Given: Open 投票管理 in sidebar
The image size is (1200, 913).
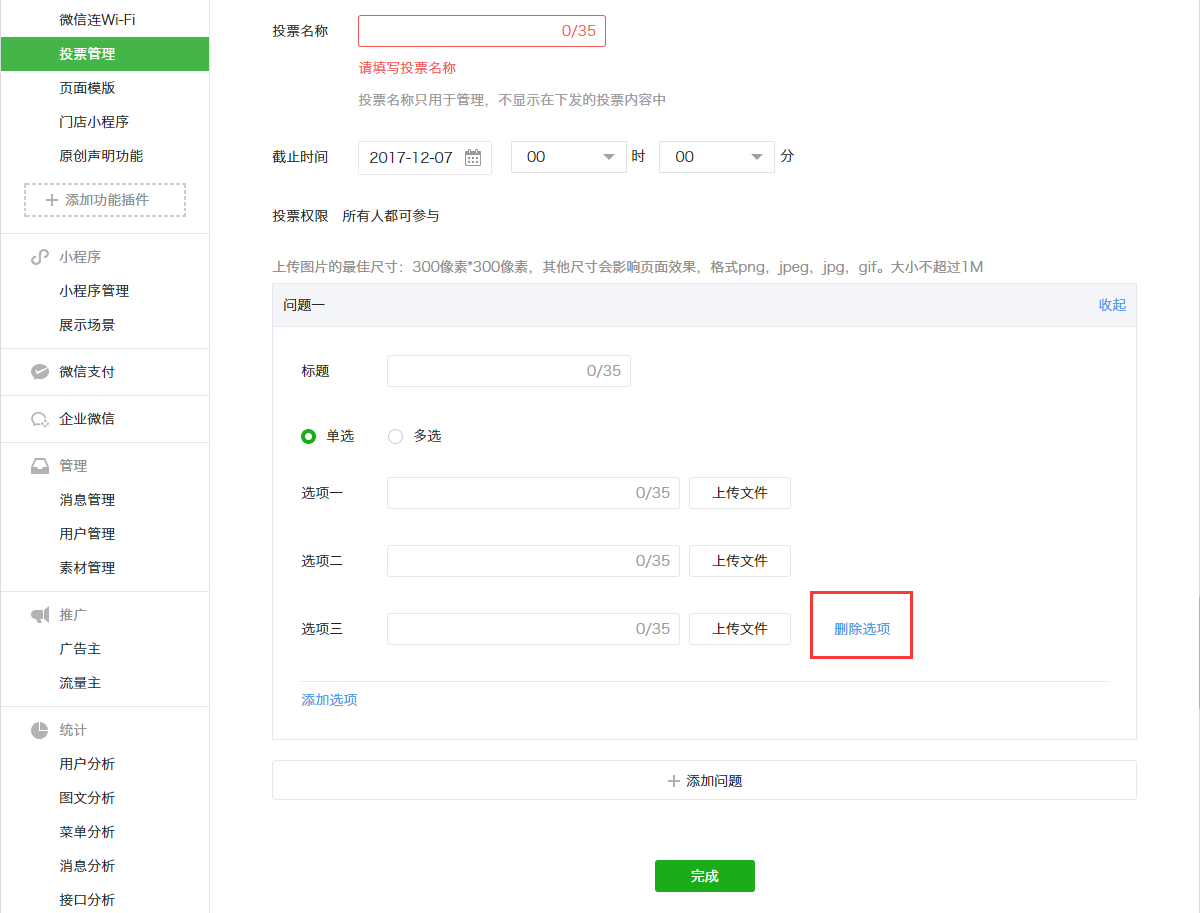Looking at the screenshot, I should coord(105,54).
